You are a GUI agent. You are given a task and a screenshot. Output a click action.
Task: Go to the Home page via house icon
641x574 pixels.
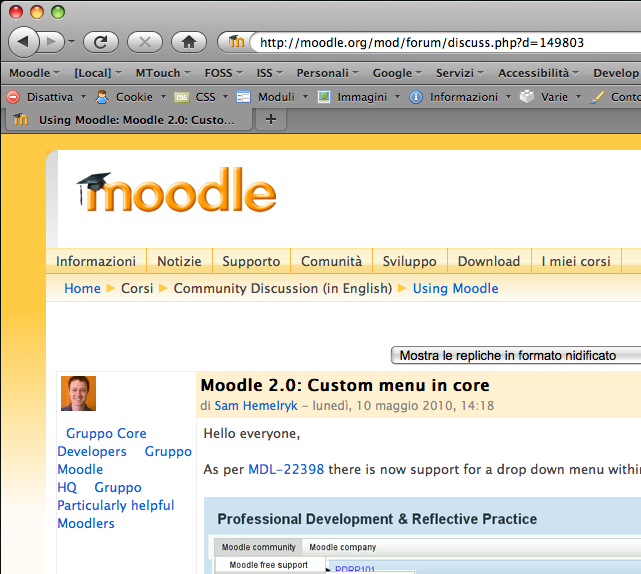pos(189,42)
